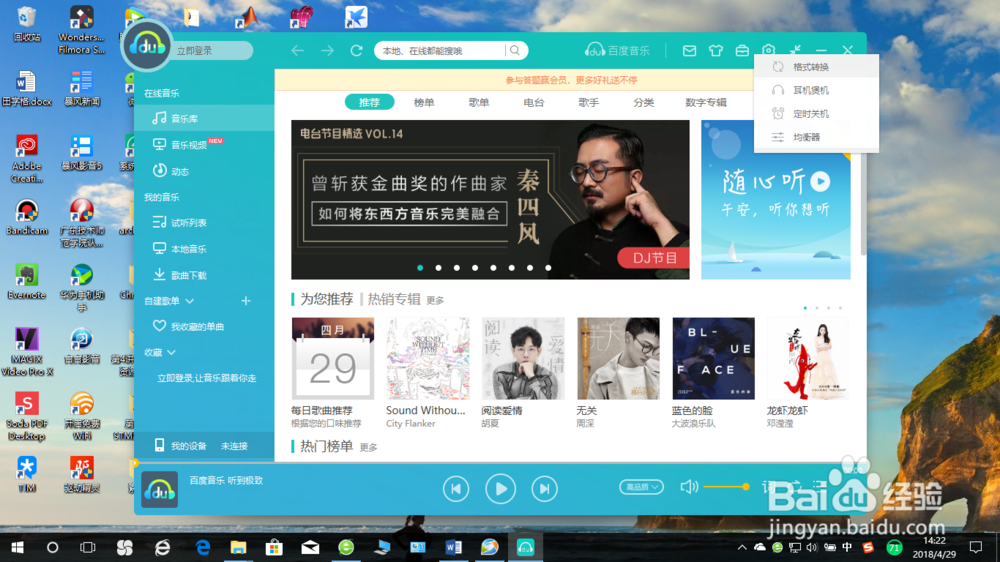This screenshot has width=1000, height=562.
Task: Open Edge browser from taskbar
Action: 203,547
